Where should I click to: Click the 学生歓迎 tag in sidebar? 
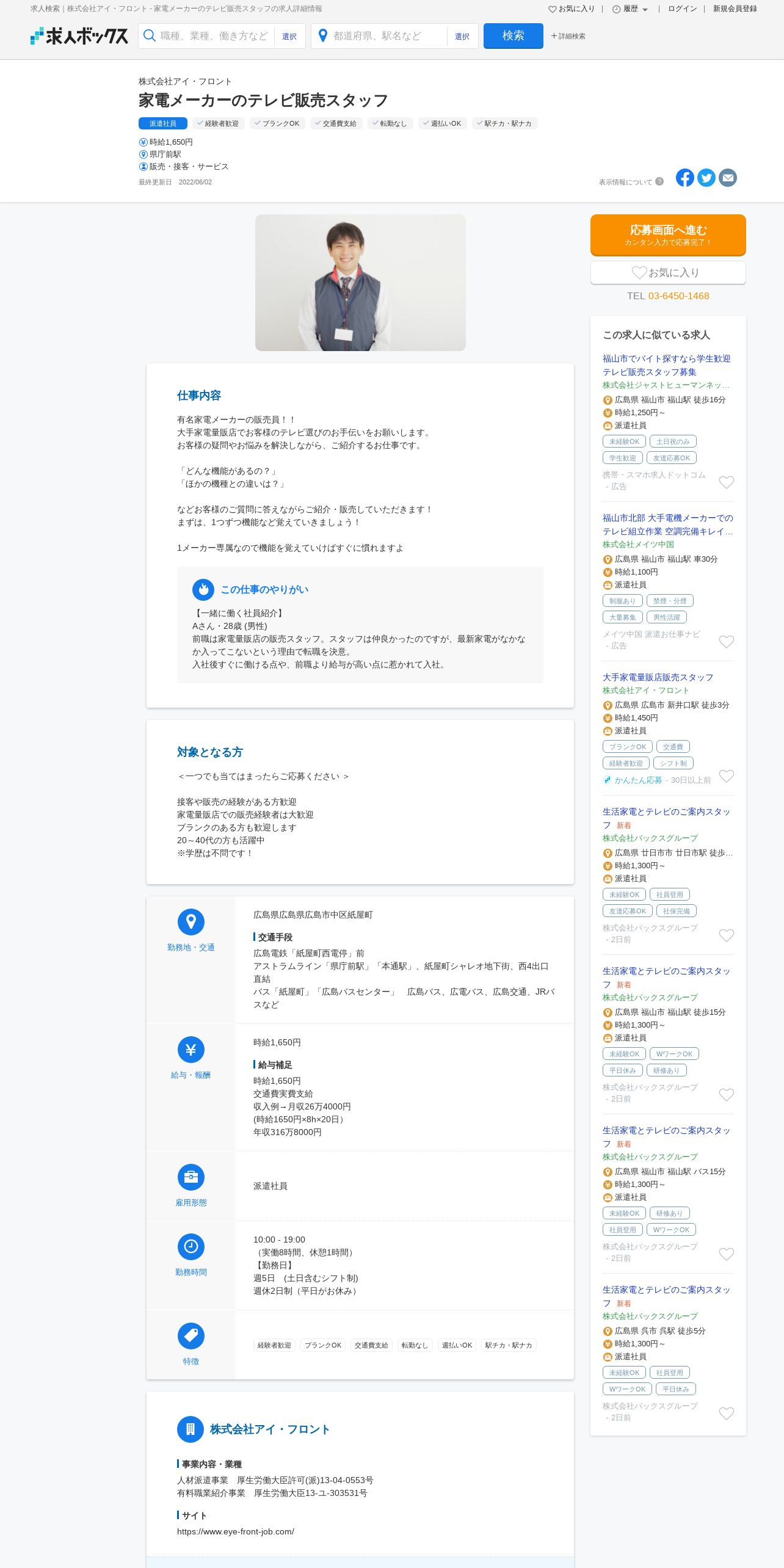pos(623,458)
